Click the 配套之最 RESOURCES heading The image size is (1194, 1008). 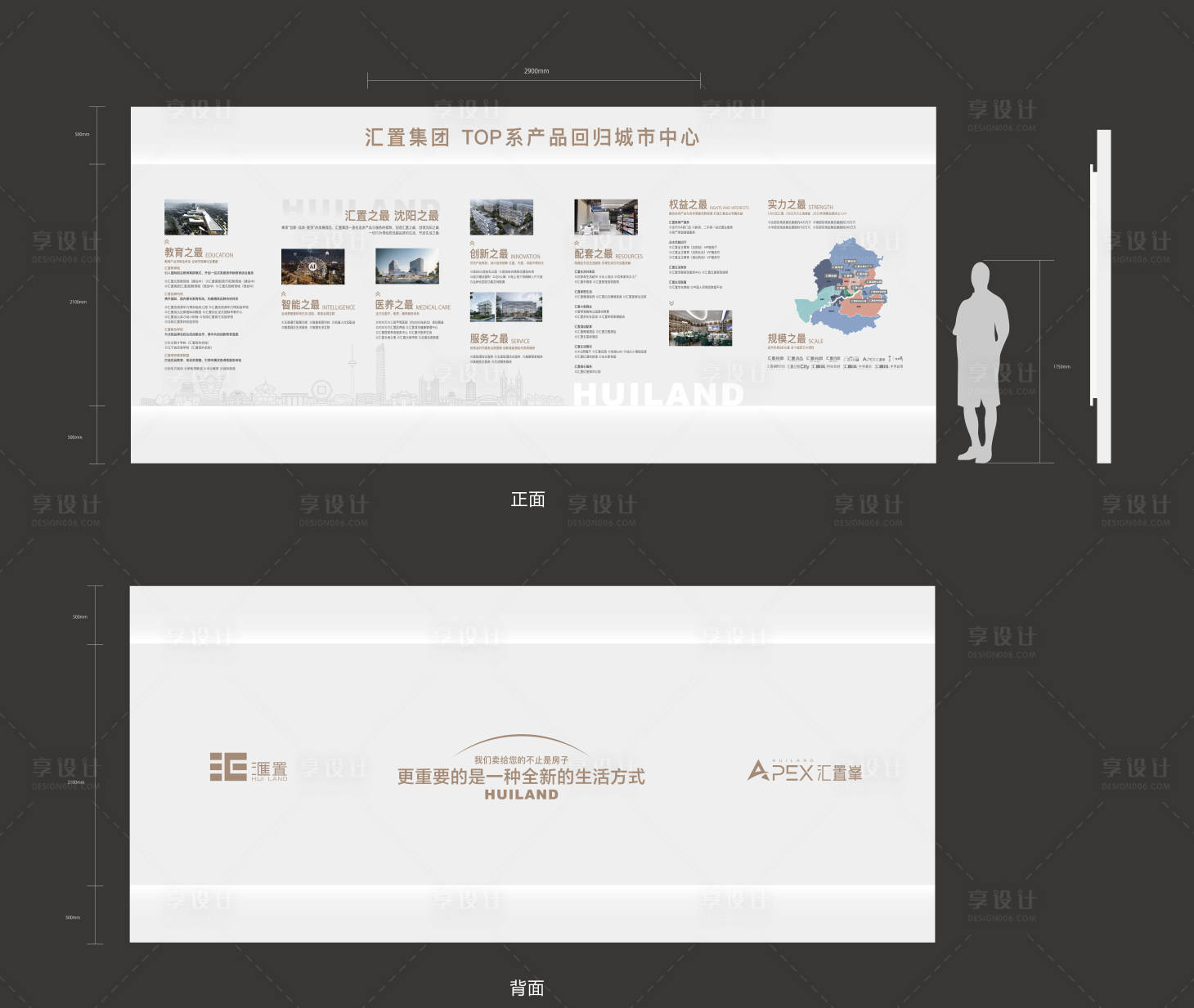[x=608, y=254]
